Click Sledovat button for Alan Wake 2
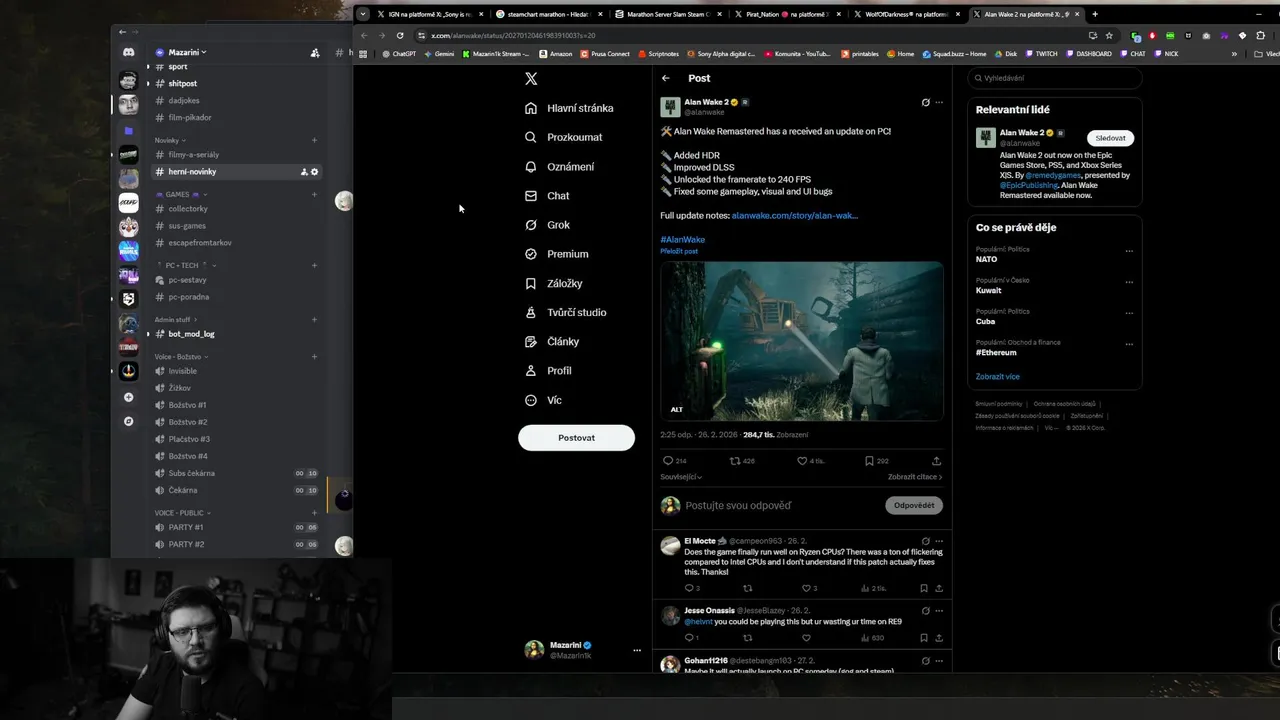Screen dimensions: 1280x720 (x=1110, y=138)
